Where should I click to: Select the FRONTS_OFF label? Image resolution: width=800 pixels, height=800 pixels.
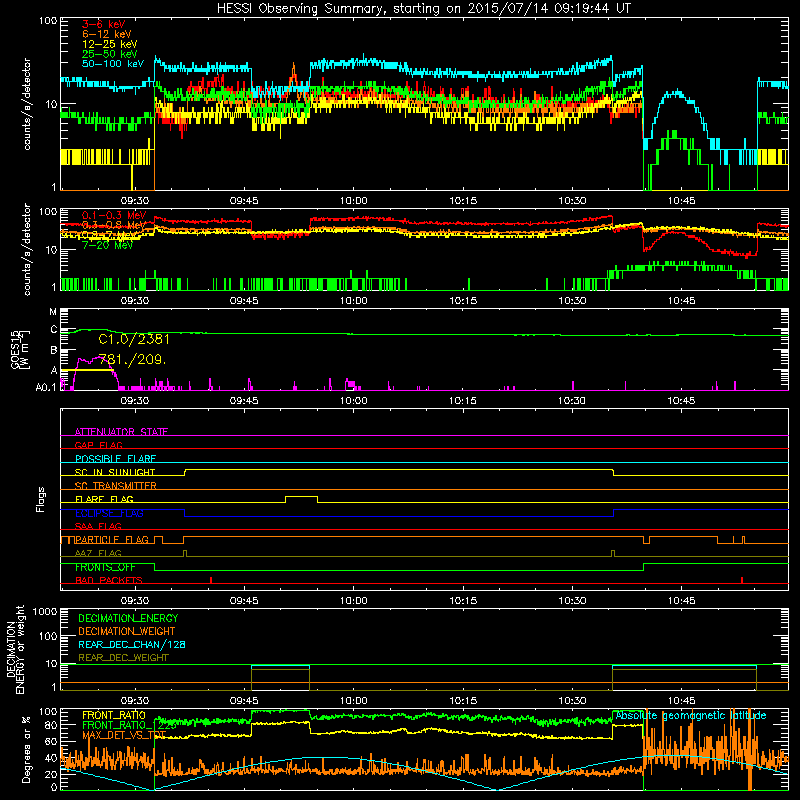(x=105, y=567)
